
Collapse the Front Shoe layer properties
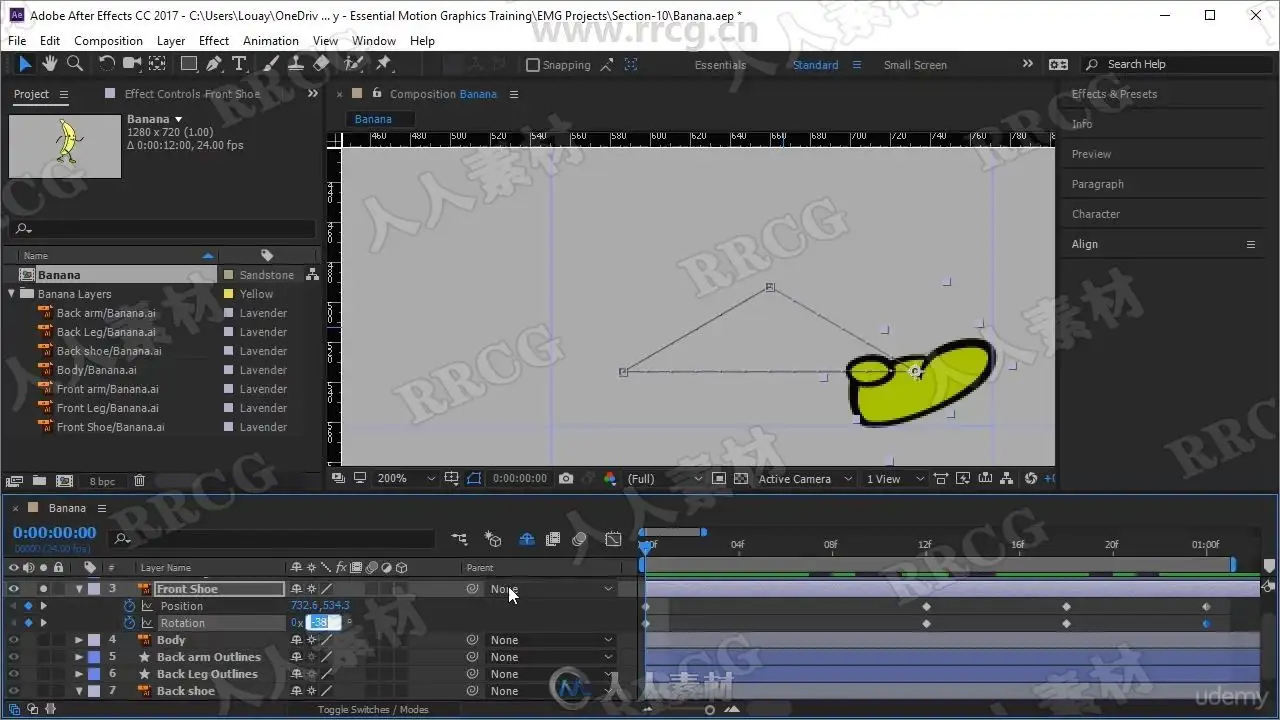coord(79,589)
